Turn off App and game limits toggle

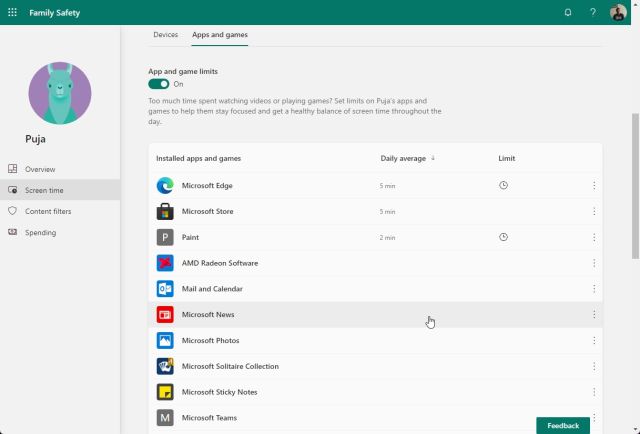[159, 84]
